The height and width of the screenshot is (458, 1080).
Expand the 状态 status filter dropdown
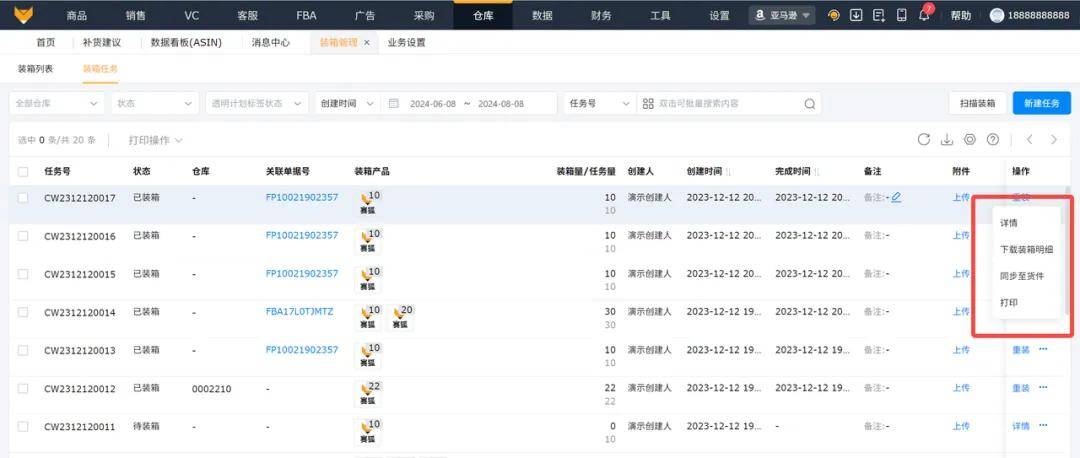155,103
